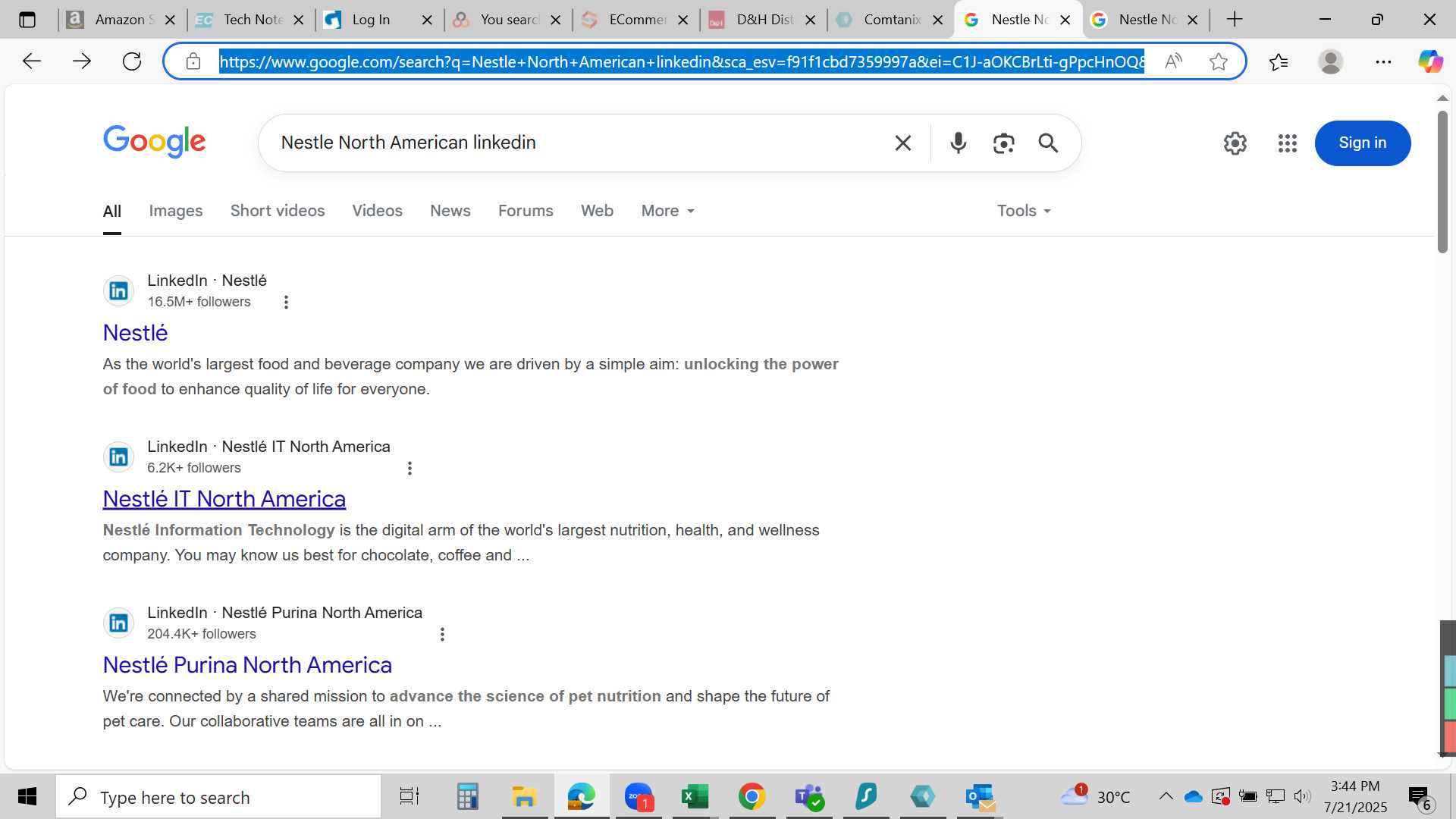Screen dimensions: 1456x819
Task: View site information lock icon
Action: [x=193, y=61]
